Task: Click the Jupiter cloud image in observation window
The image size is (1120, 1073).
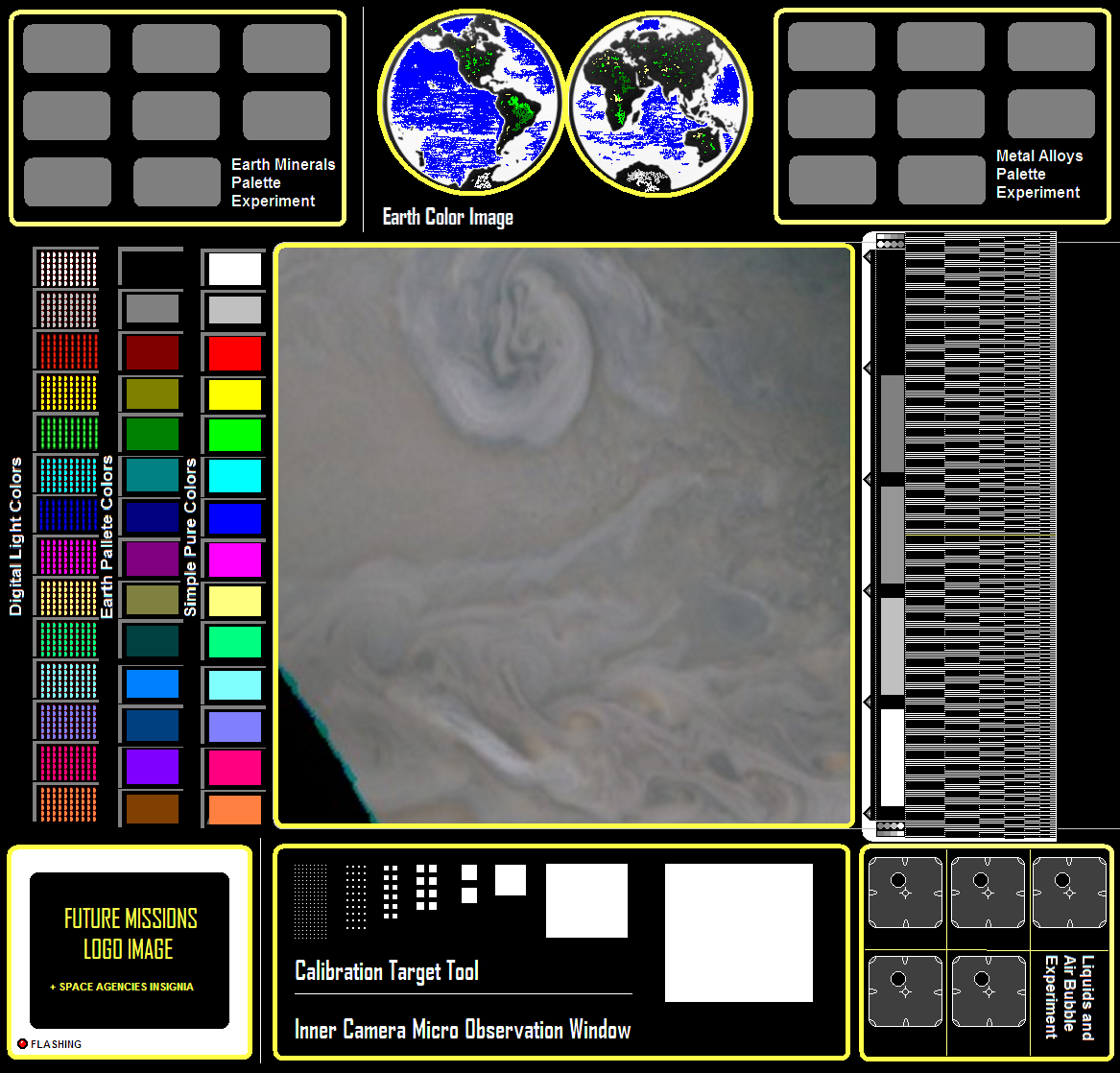Action: click(x=564, y=535)
